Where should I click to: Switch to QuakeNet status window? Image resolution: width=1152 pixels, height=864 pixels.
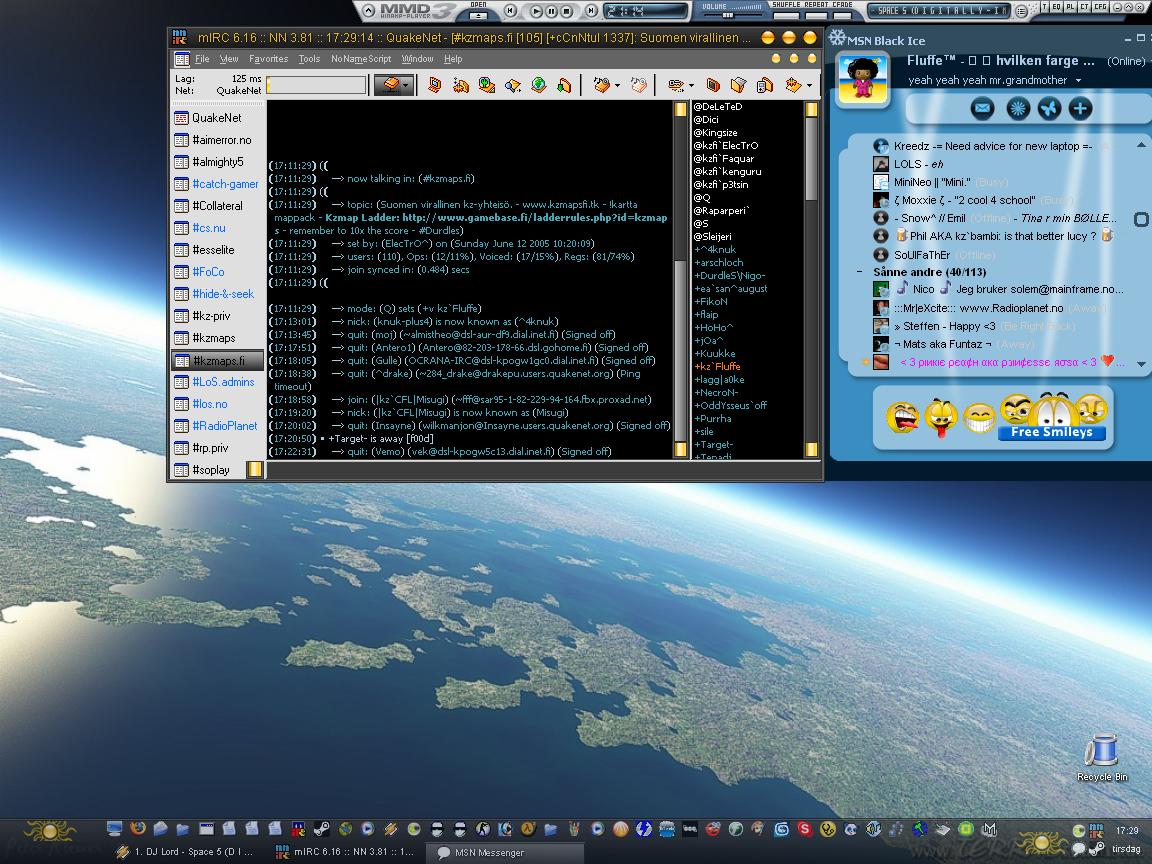[x=217, y=118]
